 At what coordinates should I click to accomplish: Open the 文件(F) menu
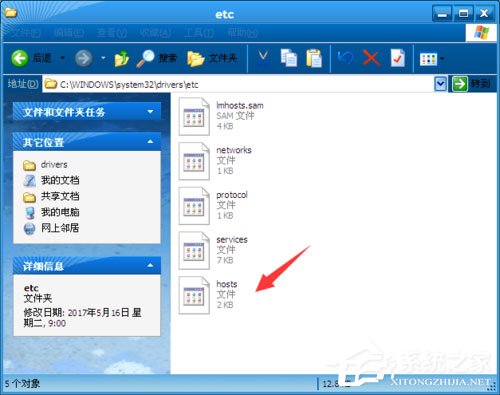pyautogui.click(x=25, y=33)
